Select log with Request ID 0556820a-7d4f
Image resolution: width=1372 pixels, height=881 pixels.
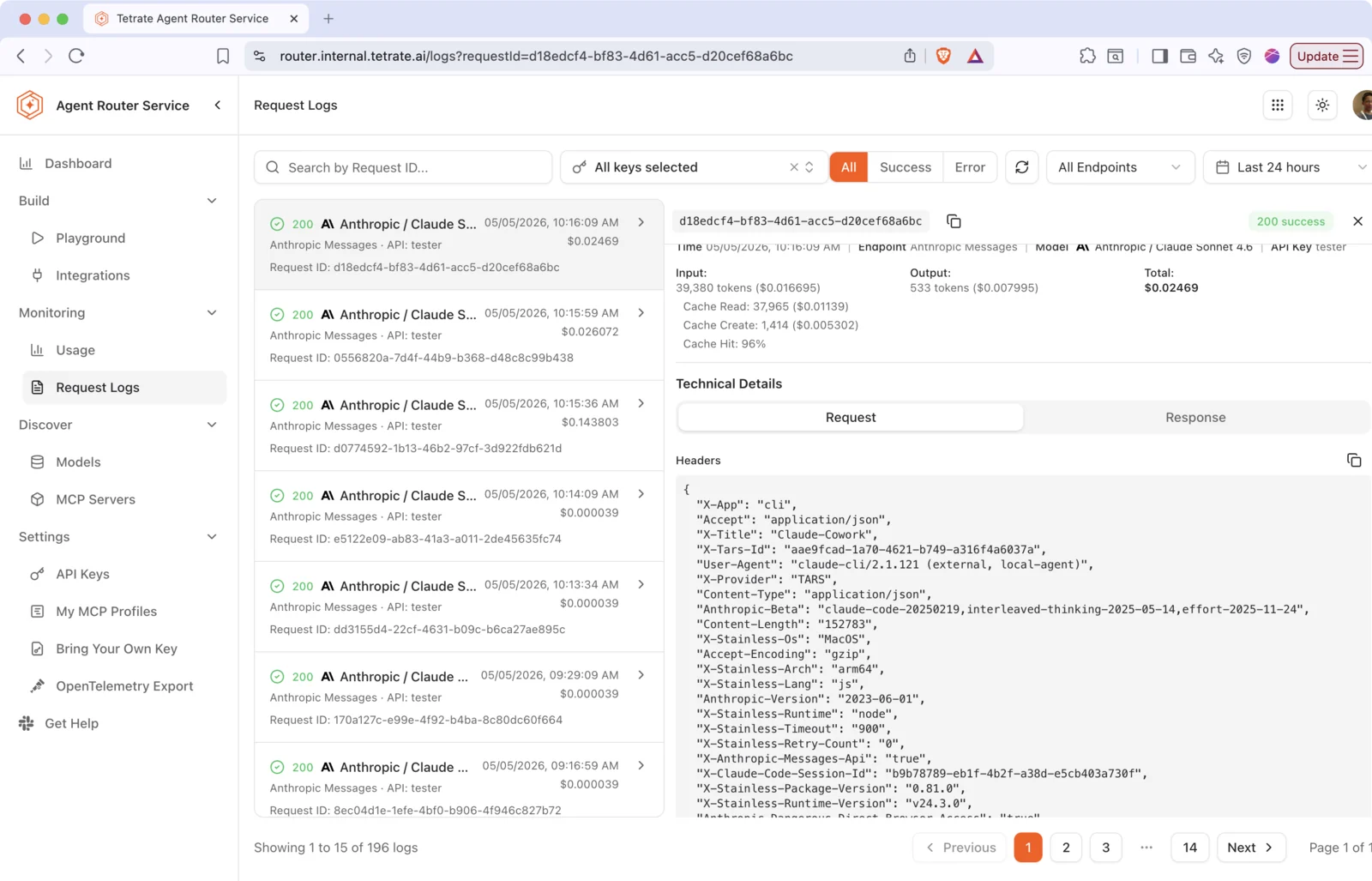(459, 335)
